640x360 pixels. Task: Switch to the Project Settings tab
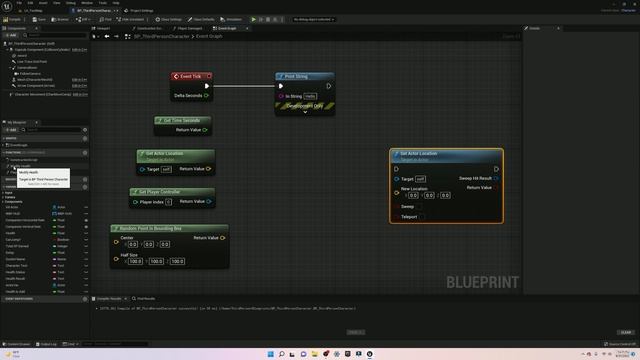[x=139, y=11]
